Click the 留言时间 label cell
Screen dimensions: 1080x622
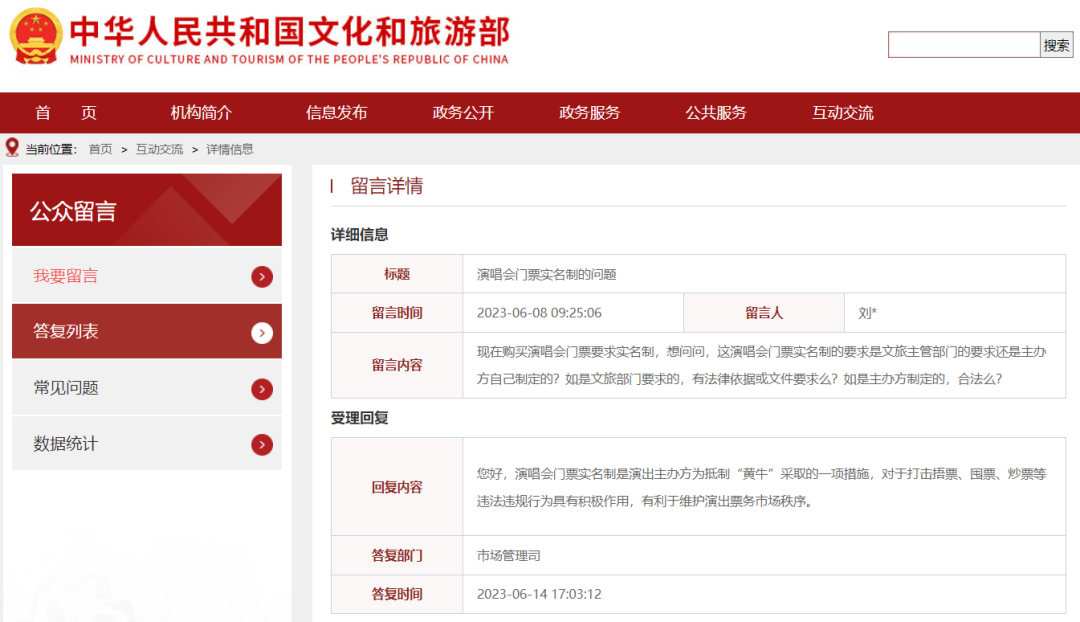point(397,313)
